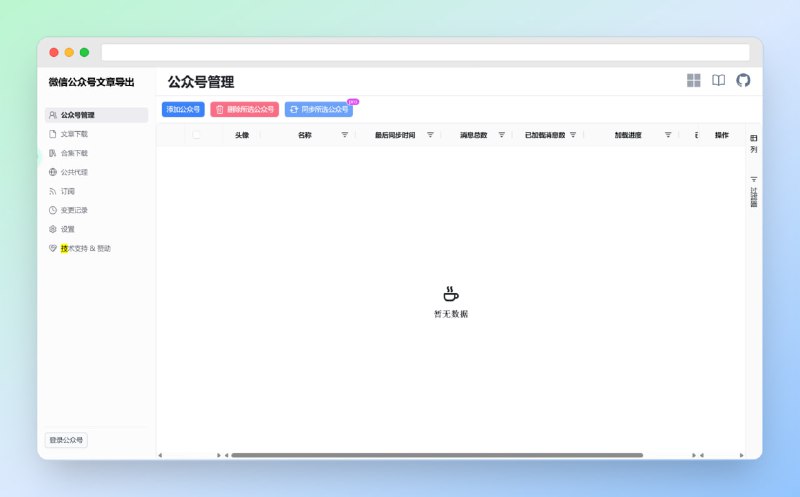Open 变更记录 sidebar item
Screen dimensions: 800x497
(x=96, y=210)
